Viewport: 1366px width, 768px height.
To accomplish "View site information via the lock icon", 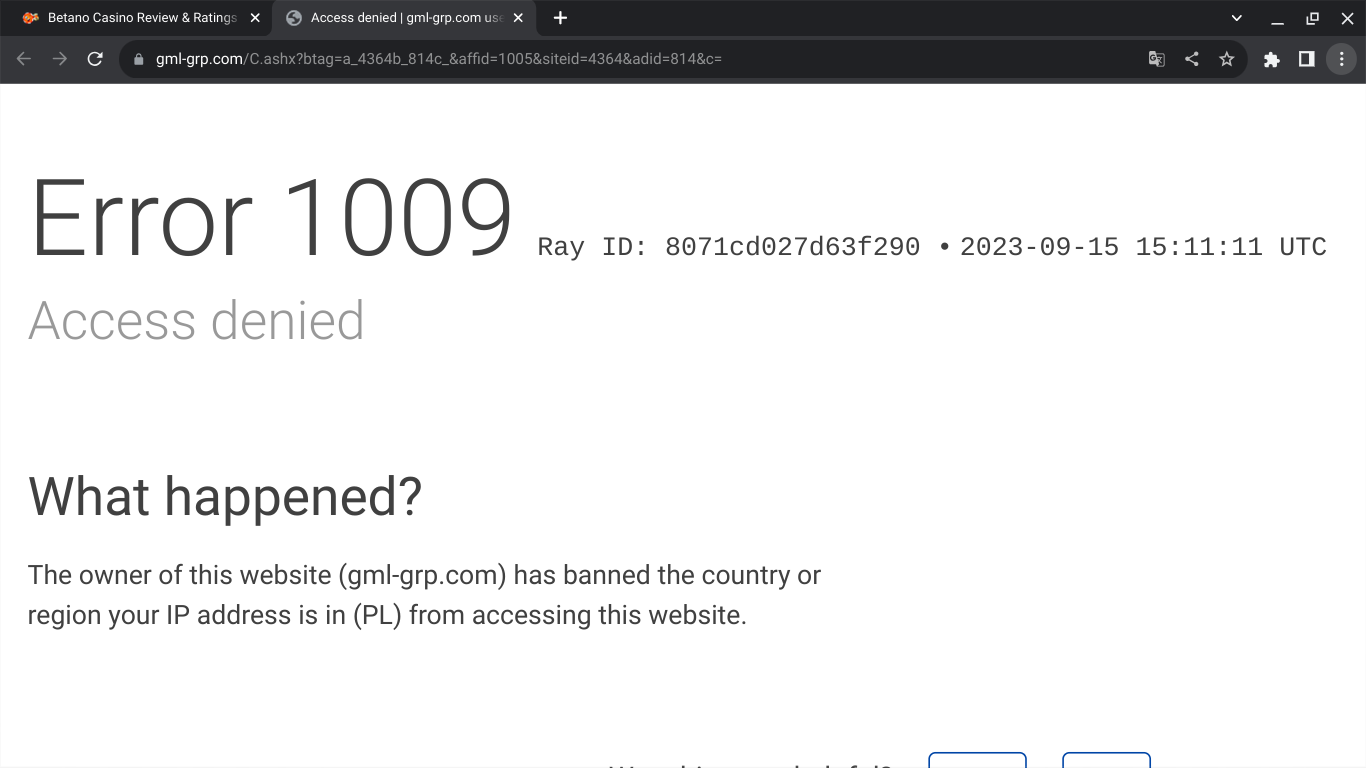I will pos(139,59).
